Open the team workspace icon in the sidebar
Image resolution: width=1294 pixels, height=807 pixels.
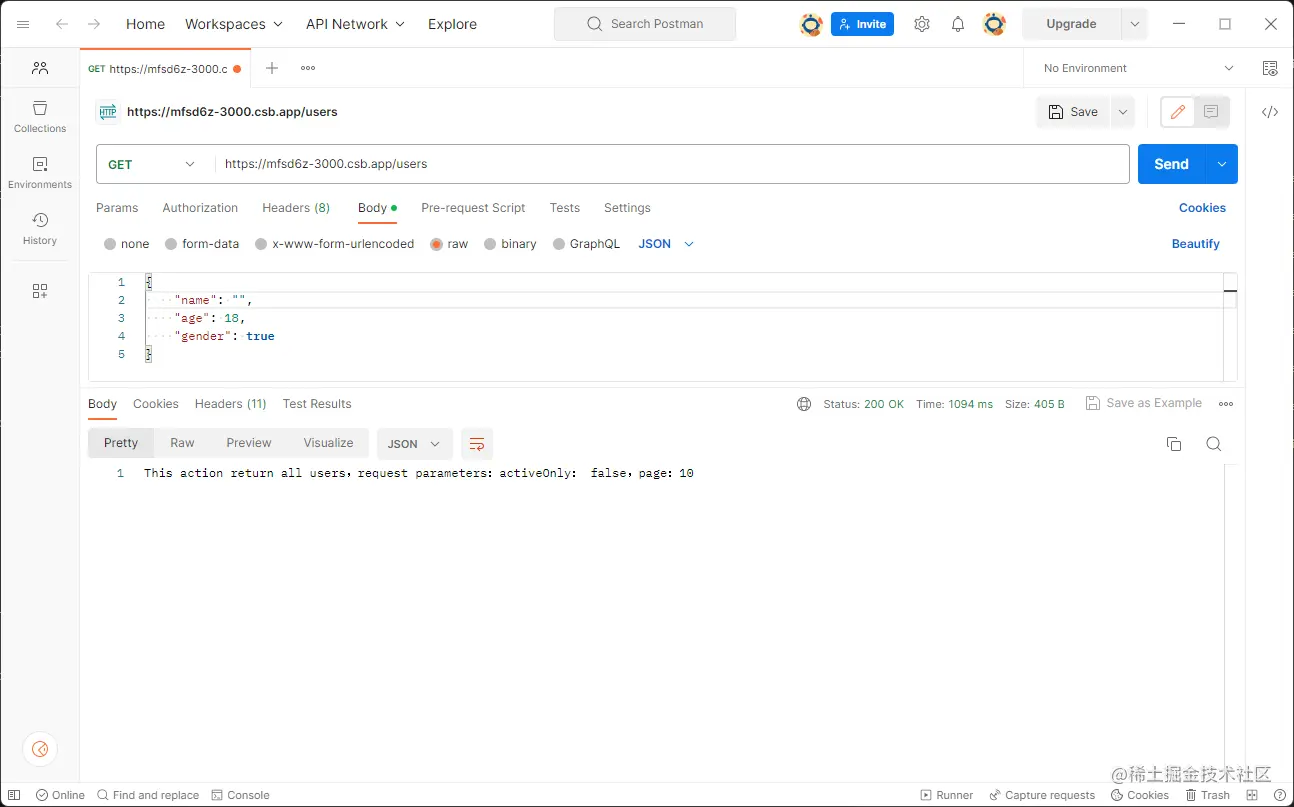coord(40,68)
